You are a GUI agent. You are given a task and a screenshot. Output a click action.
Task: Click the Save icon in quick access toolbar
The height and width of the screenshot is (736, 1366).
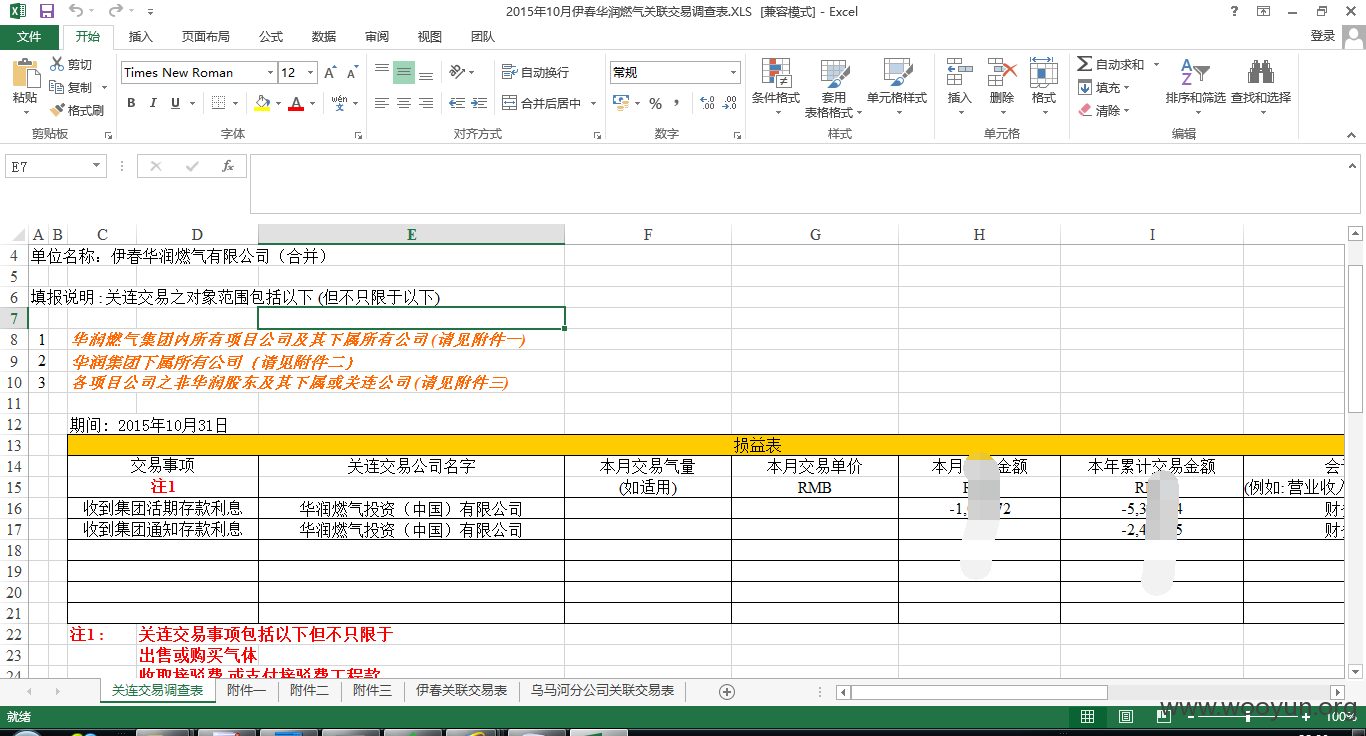[47, 12]
